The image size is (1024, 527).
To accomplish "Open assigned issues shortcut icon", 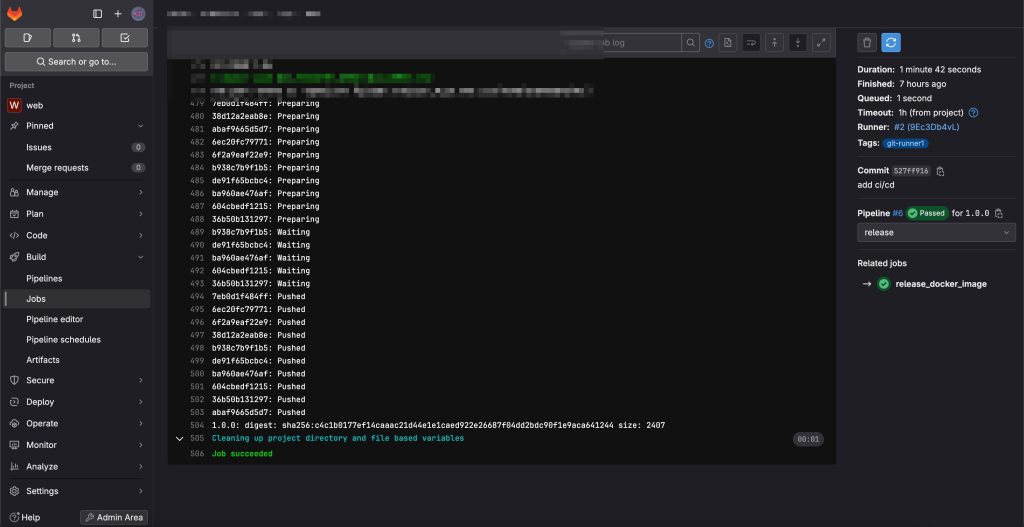I will tap(28, 38).
